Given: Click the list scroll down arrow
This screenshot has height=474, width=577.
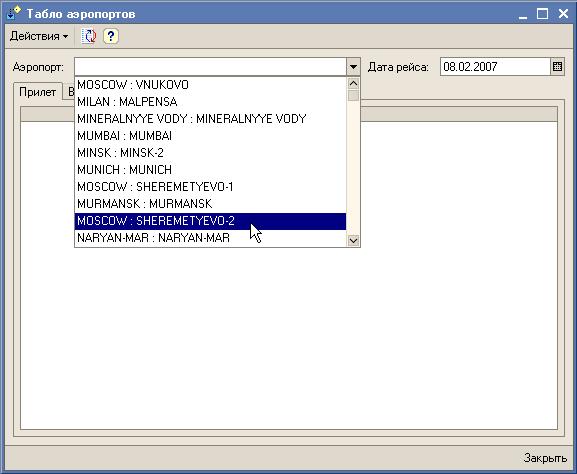Looking at the screenshot, I should (x=353, y=241).
